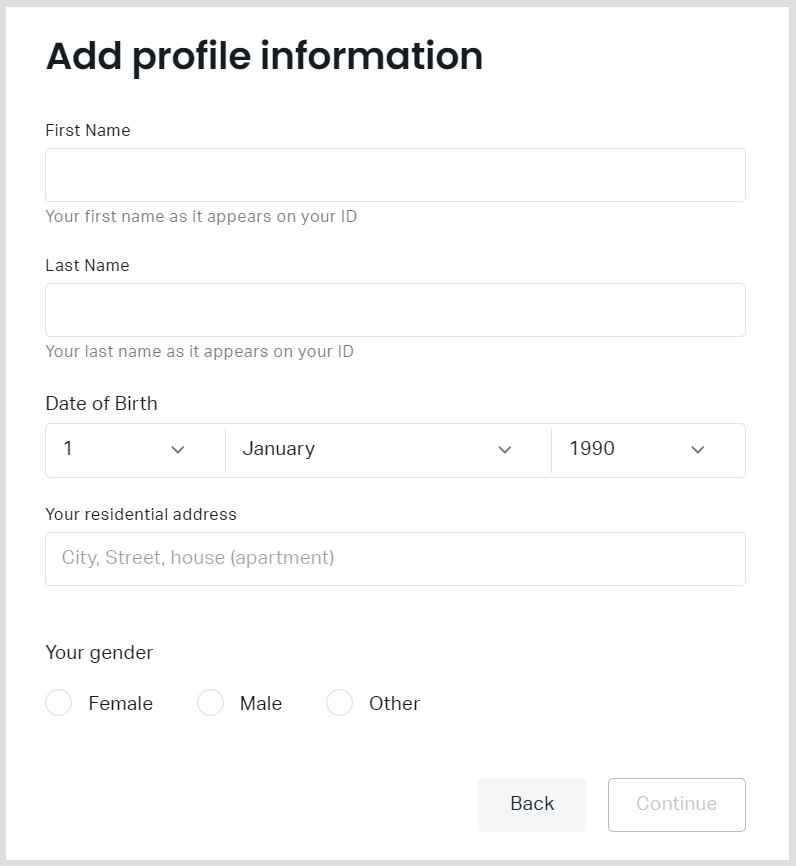Open the birth day dropdown showing 1

120,450
